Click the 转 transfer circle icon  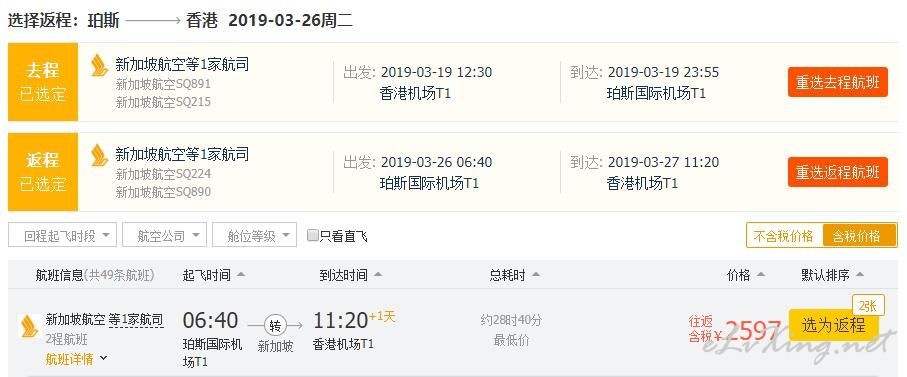pyautogui.click(x=275, y=326)
